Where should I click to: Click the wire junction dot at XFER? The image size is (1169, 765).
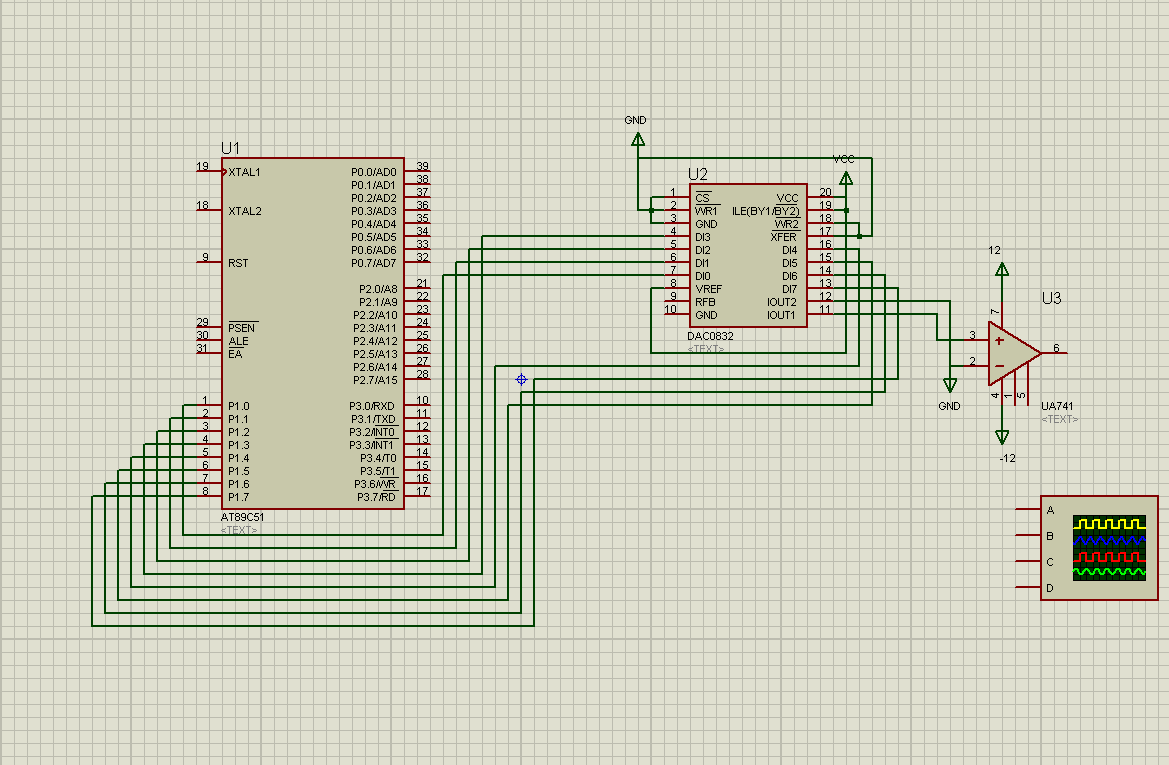coord(860,236)
